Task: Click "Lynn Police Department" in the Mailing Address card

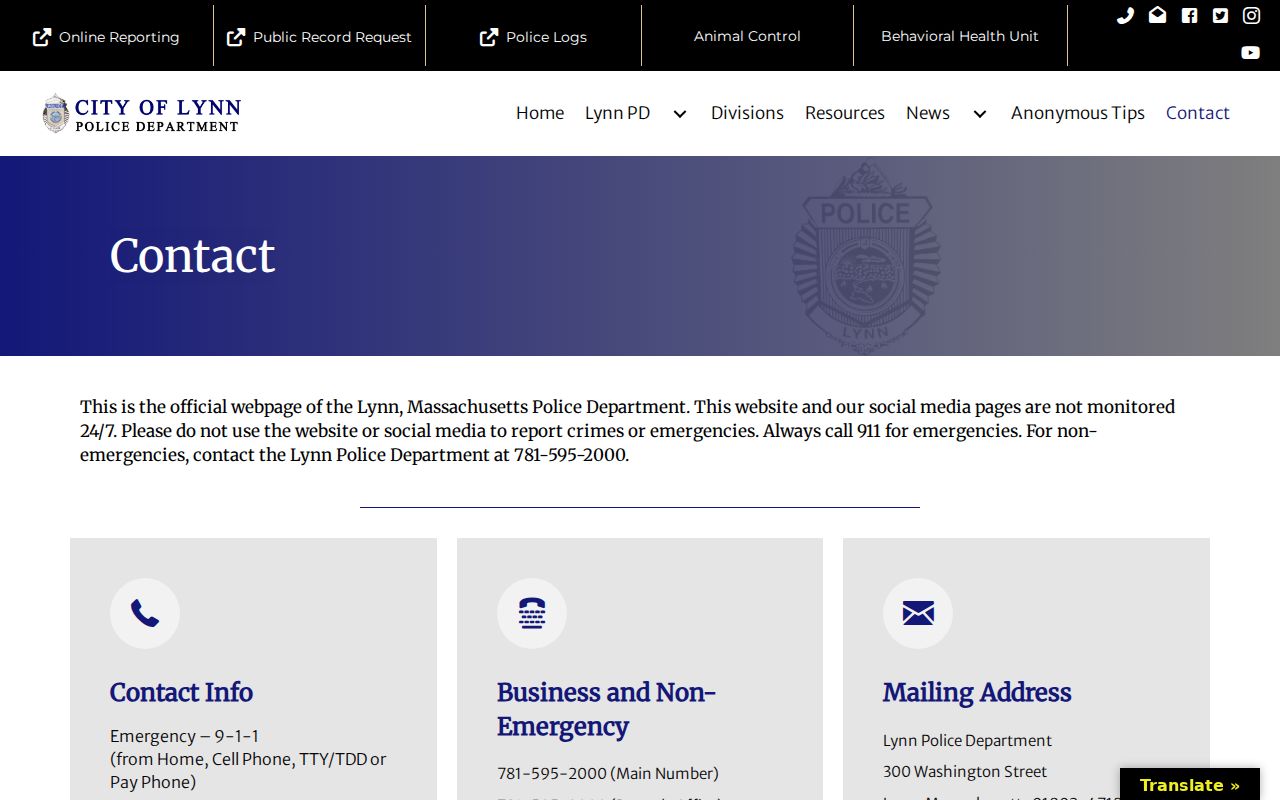Action: click(967, 741)
